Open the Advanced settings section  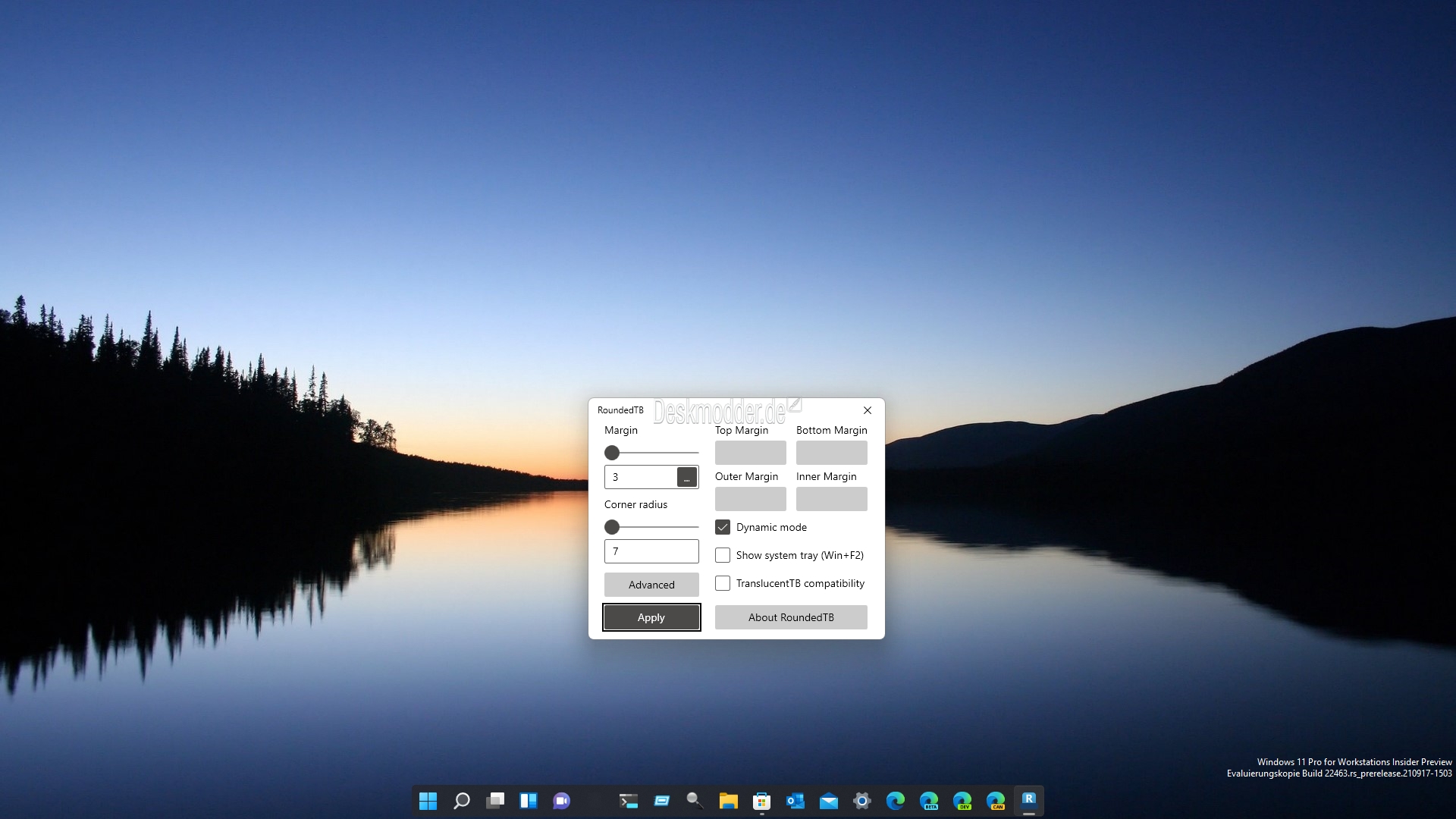[x=651, y=585]
